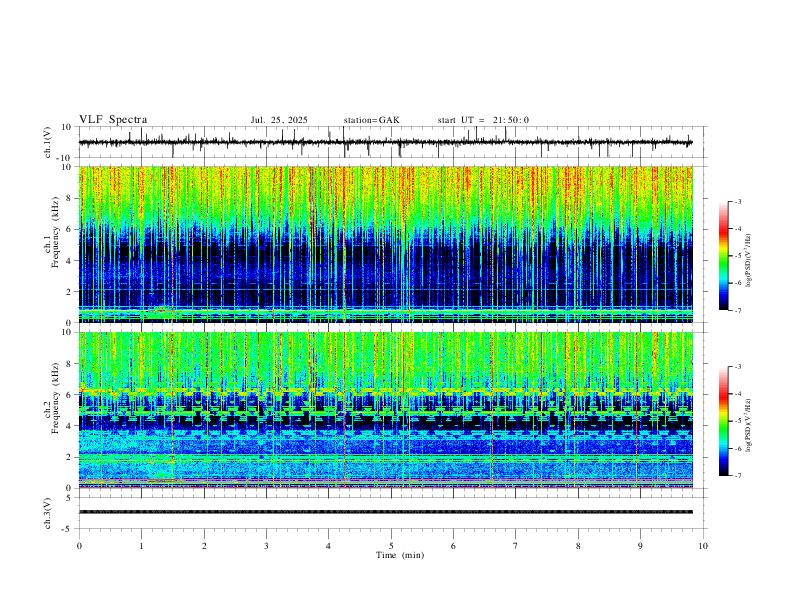This screenshot has width=792, height=612.
Task: Click the "-3" label on ch.1 color bar
Action: point(738,202)
